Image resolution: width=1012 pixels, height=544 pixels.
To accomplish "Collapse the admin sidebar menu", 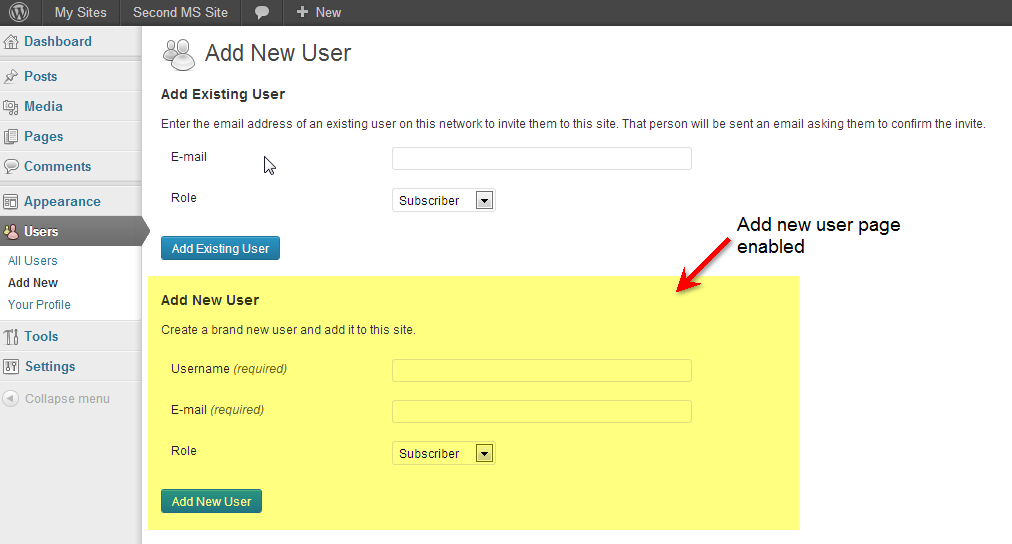I will point(56,399).
